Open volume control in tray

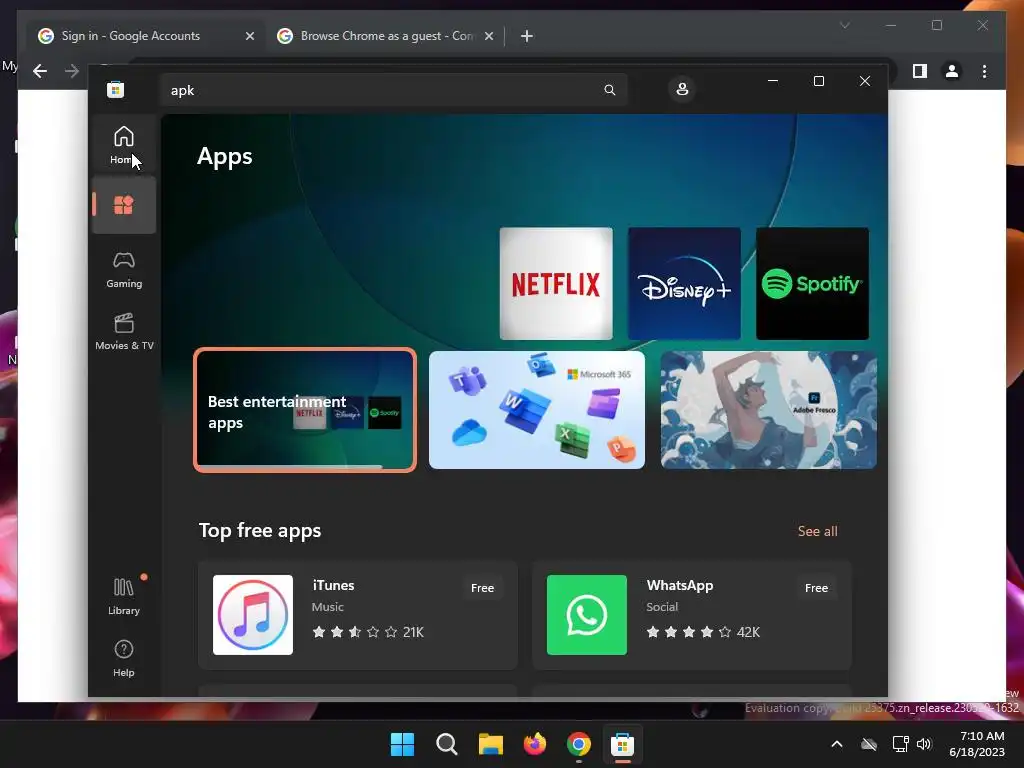pyautogui.click(x=924, y=744)
